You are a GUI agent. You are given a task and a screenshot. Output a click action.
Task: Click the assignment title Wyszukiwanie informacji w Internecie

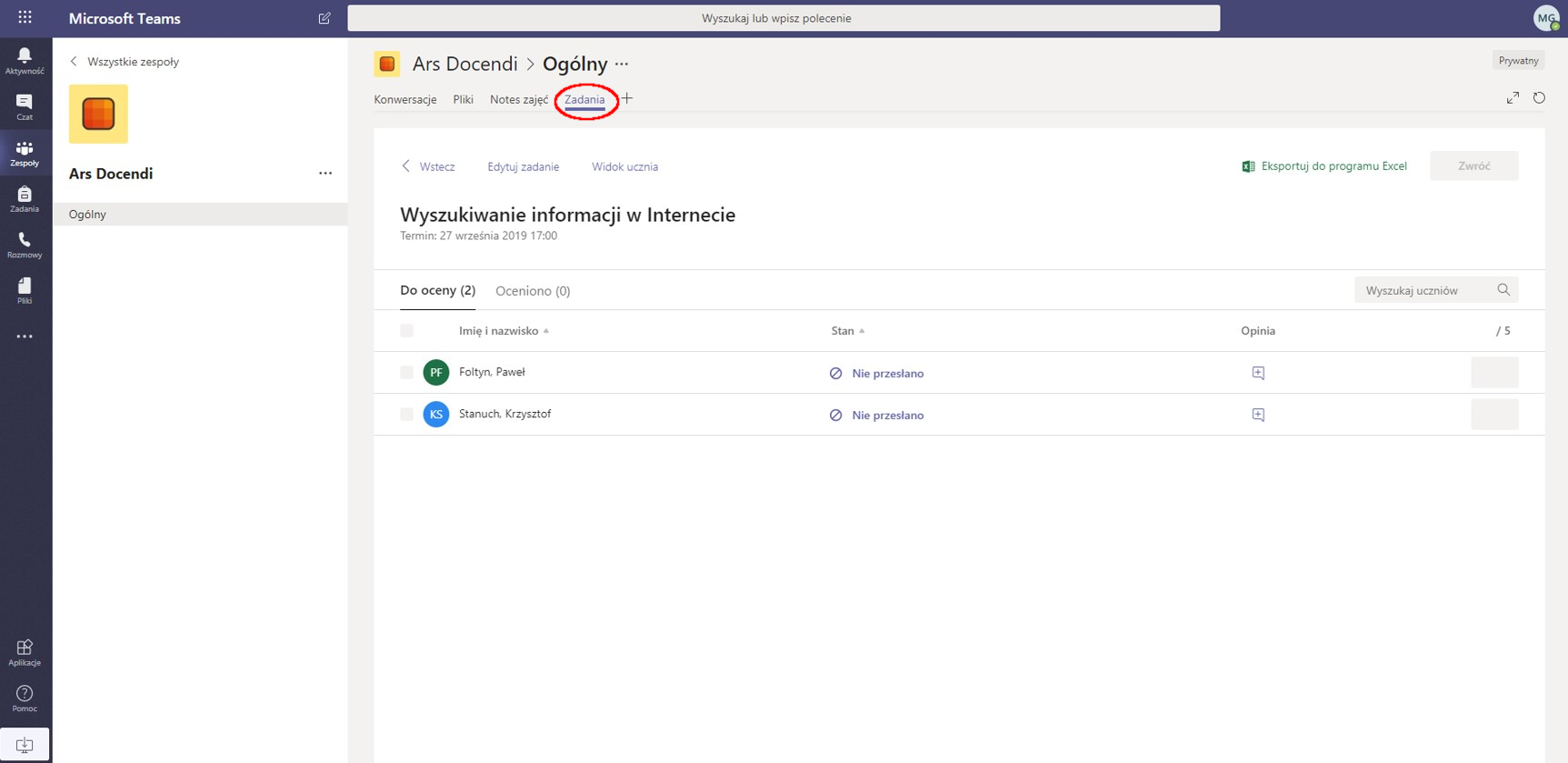tap(567, 215)
